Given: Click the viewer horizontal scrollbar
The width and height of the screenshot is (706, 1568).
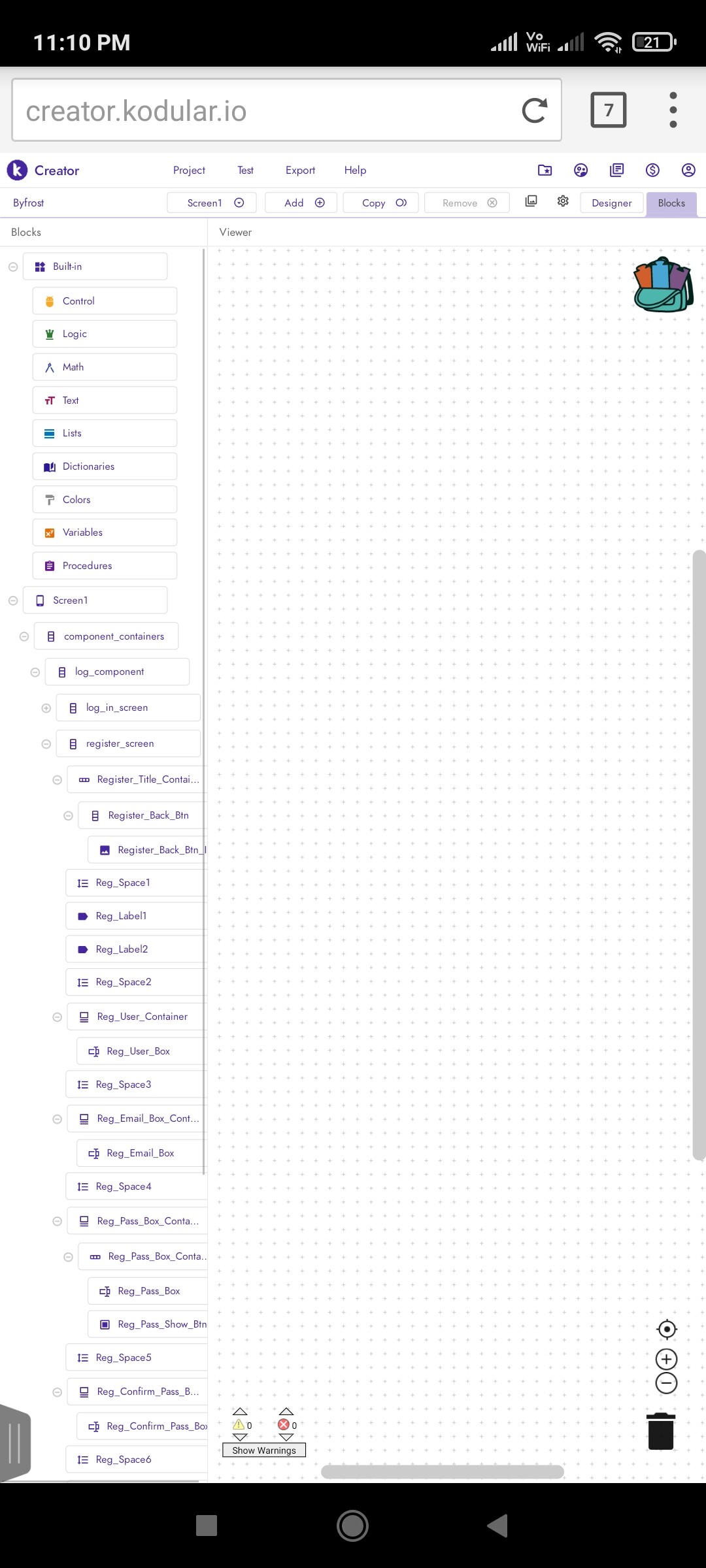Looking at the screenshot, I should click(443, 1471).
